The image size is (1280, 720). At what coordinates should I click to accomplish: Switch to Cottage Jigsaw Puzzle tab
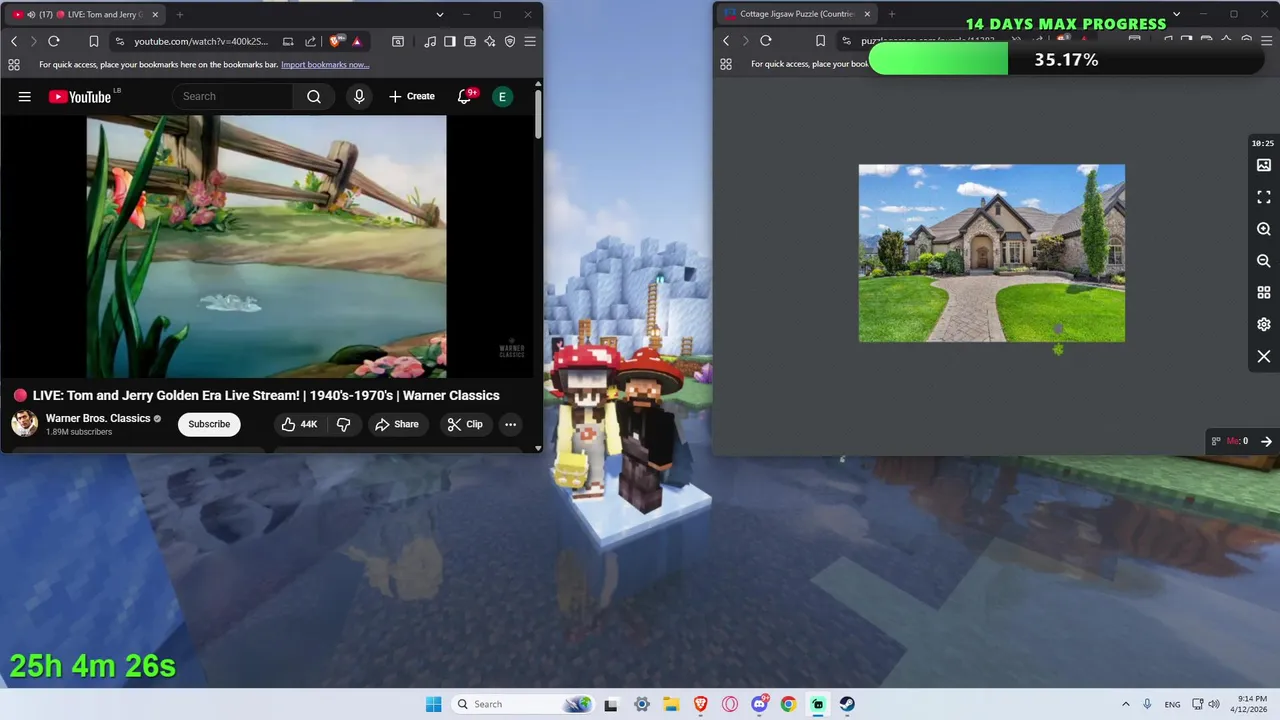(797, 14)
